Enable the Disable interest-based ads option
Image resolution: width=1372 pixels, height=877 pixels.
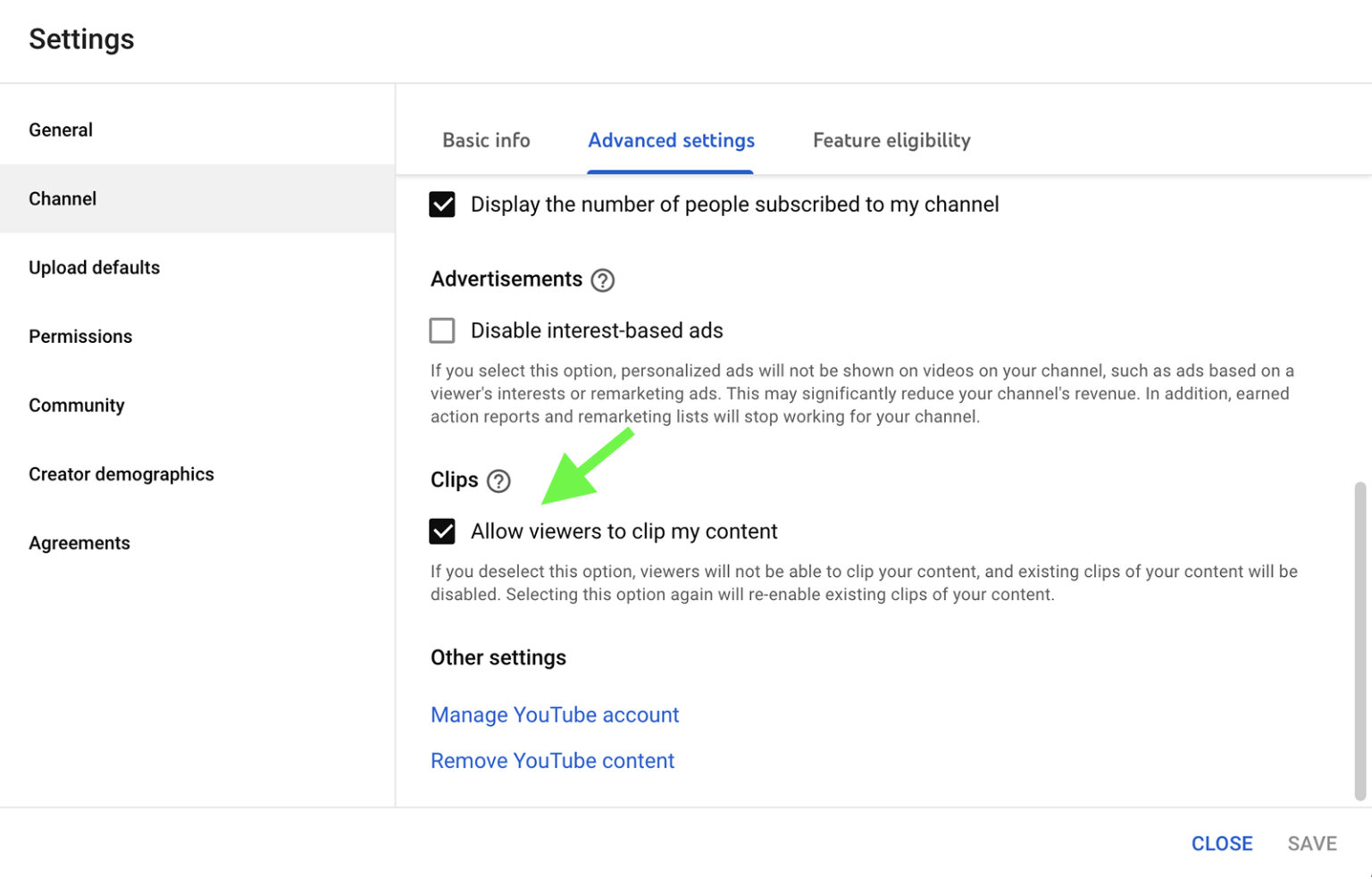tap(442, 330)
